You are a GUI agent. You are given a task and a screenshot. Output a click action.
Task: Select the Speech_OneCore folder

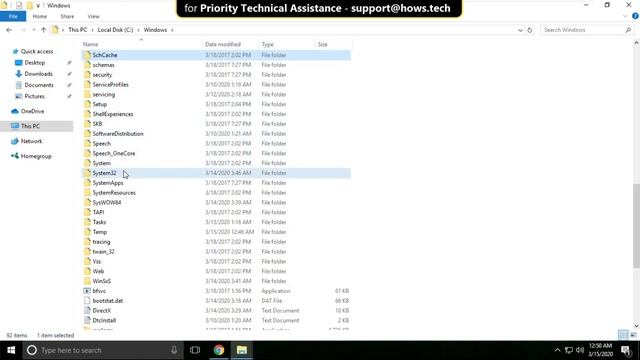pyautogui.click(x=113, y=153)
